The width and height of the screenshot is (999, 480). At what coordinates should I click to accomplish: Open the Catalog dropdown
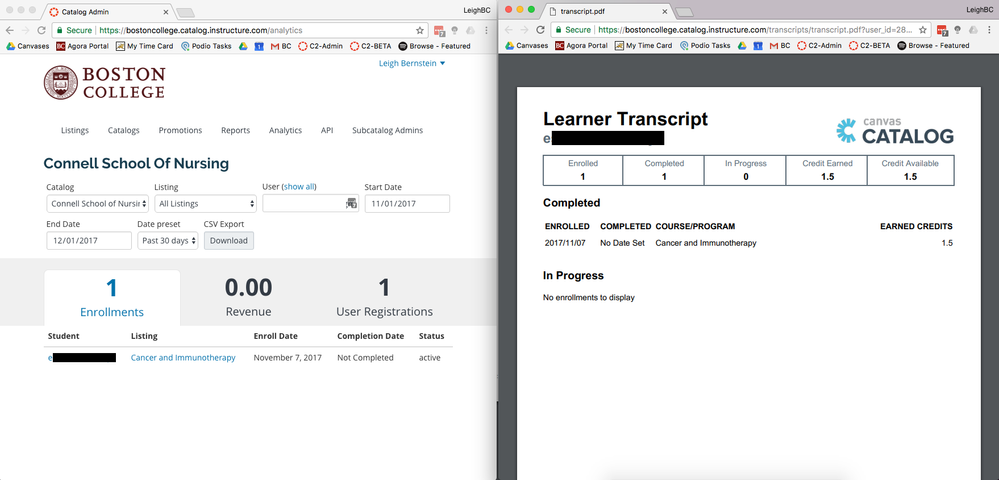97,204
